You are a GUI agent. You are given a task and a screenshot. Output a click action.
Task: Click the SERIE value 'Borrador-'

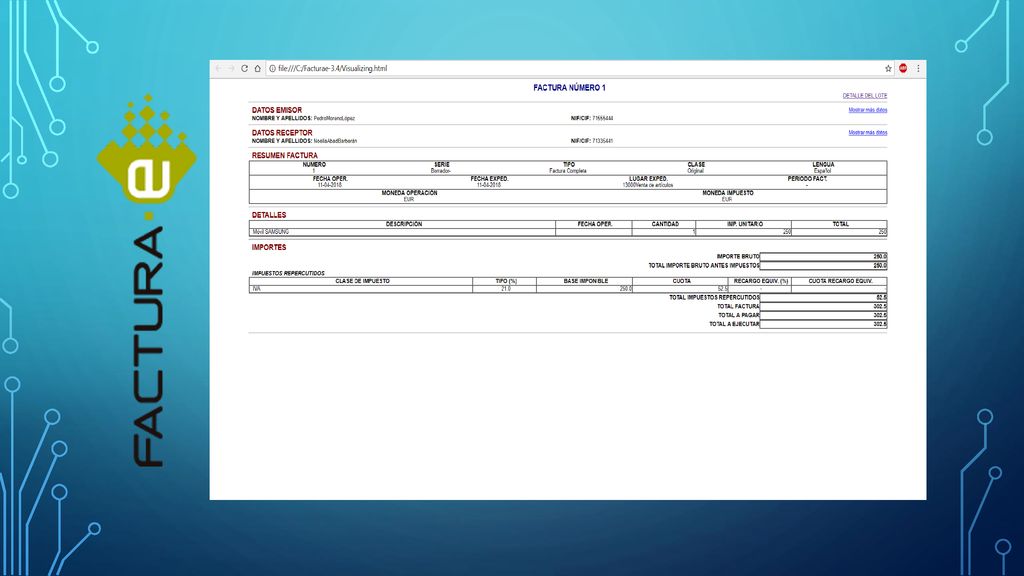(441, 171)
